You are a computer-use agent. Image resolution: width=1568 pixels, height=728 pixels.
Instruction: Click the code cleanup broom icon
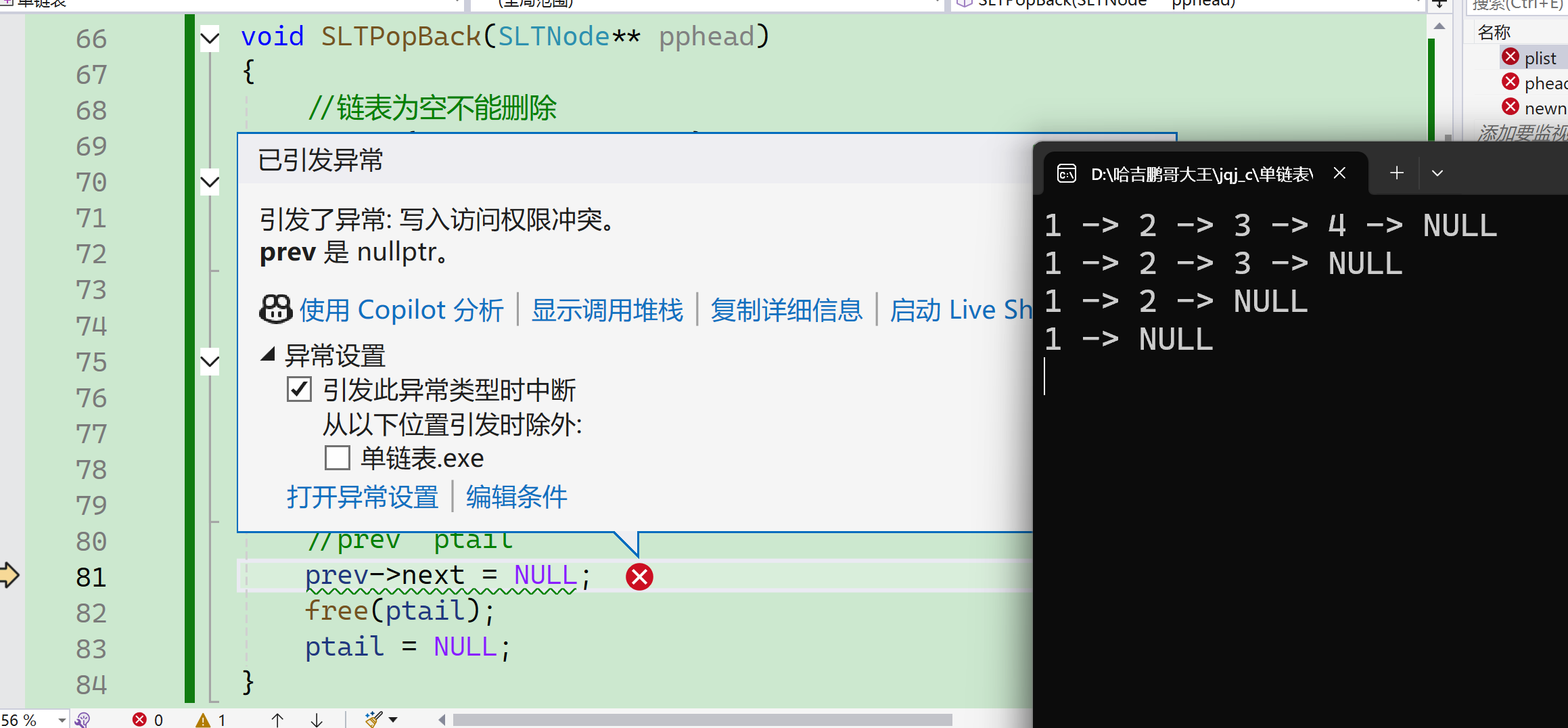373,719
